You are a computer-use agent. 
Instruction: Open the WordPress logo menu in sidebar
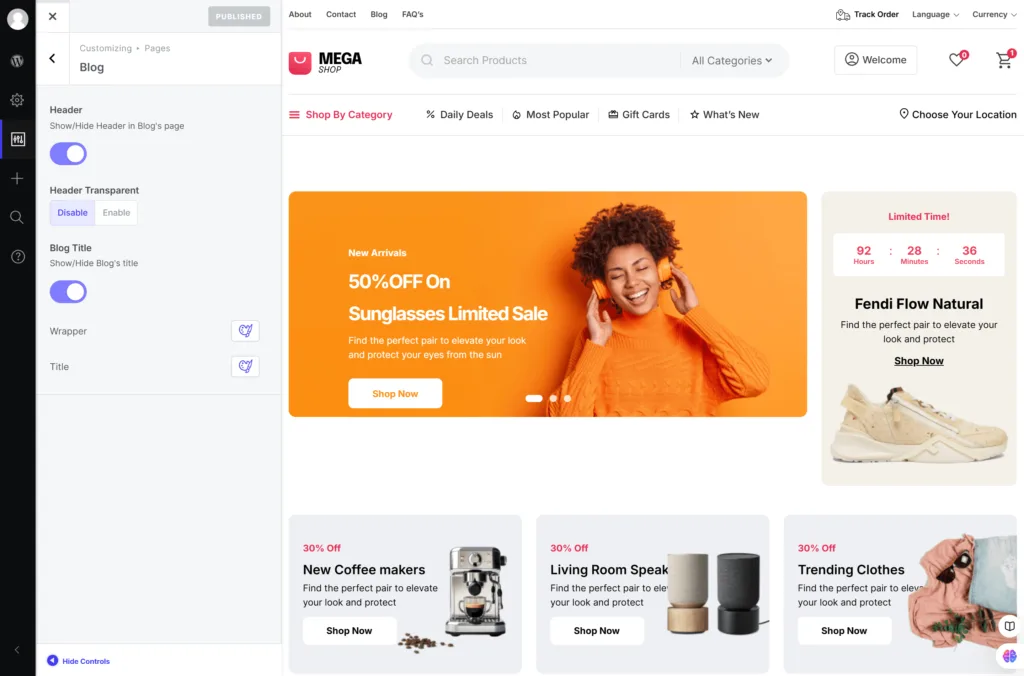pyautogui.click(x=18, y=61)
